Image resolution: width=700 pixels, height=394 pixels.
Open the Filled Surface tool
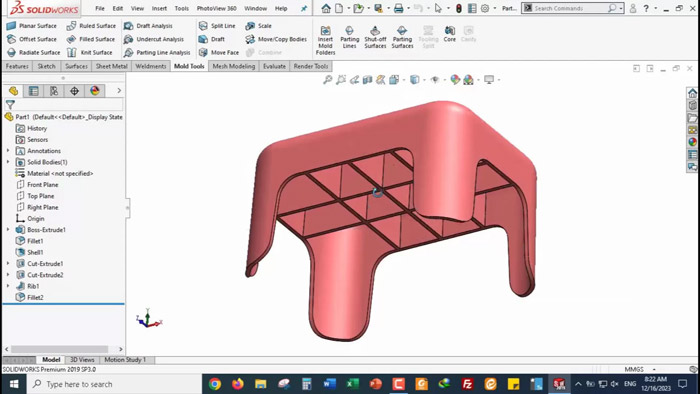91,39
